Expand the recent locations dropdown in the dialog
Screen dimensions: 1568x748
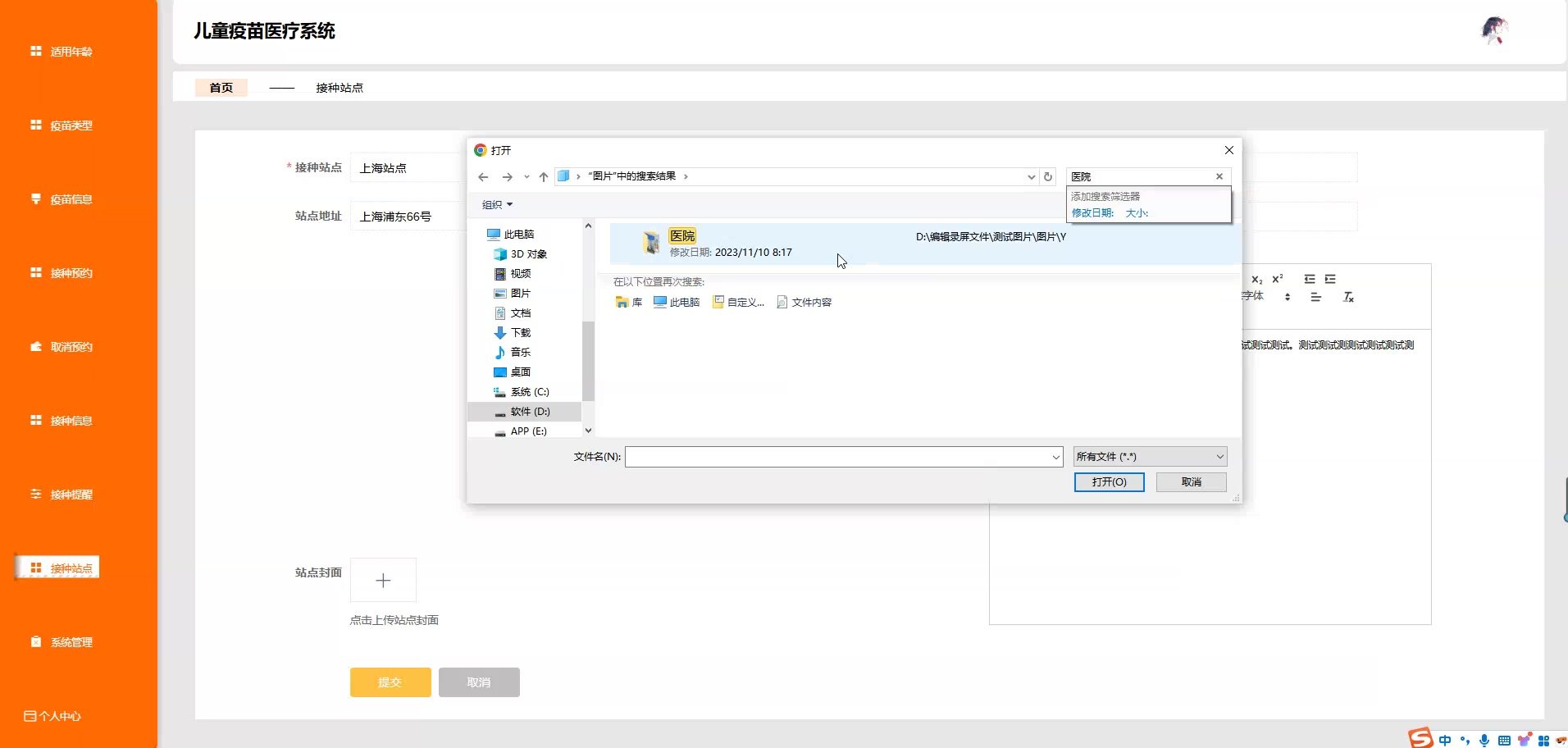(x=526, y=177)
